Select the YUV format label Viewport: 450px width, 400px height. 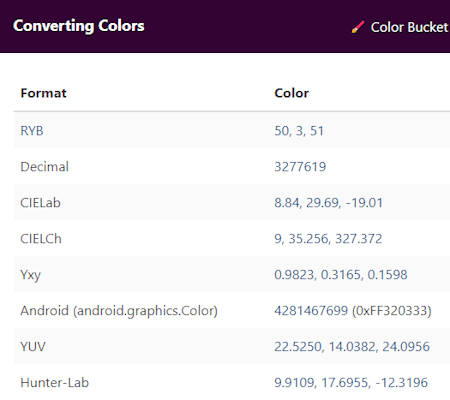33,347
